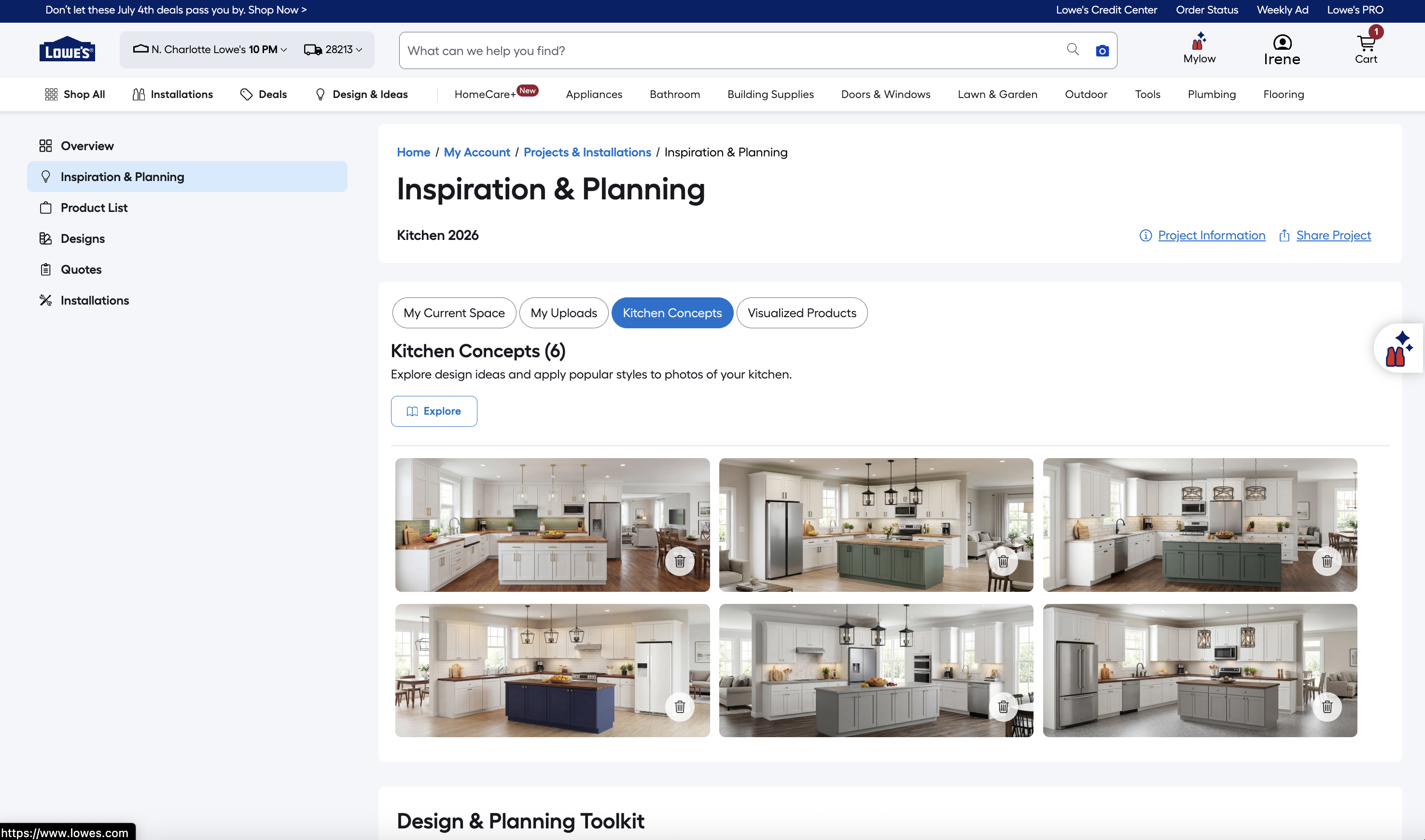This screenshot has width=1425, height=840.
Task: Click the floating Mylow chat widget
Action: pos(1399,348)
